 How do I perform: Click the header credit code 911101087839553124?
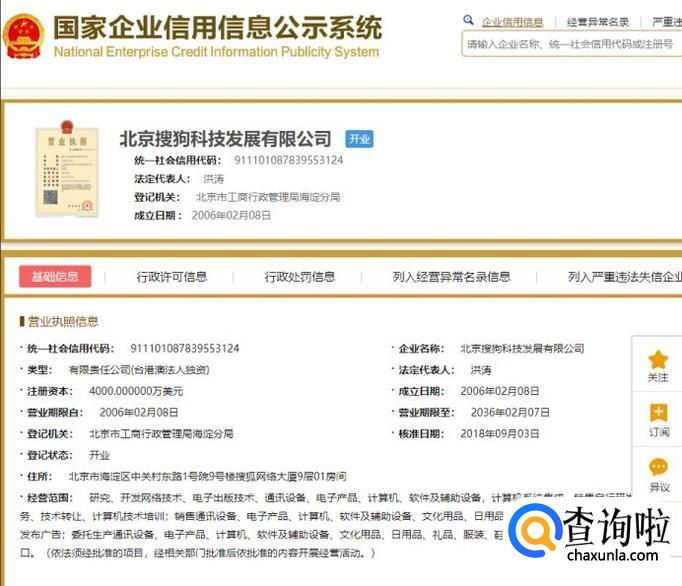pos(289,161)
